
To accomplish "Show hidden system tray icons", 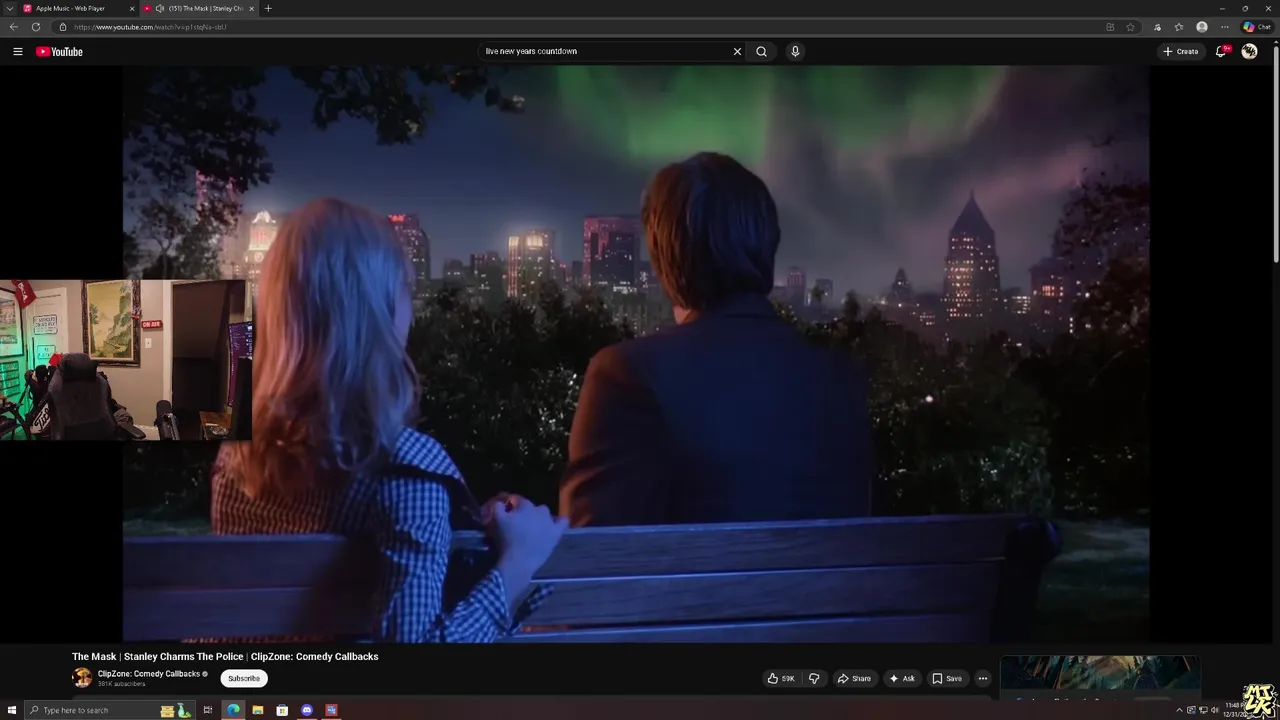I will (x=1179, y=710).
